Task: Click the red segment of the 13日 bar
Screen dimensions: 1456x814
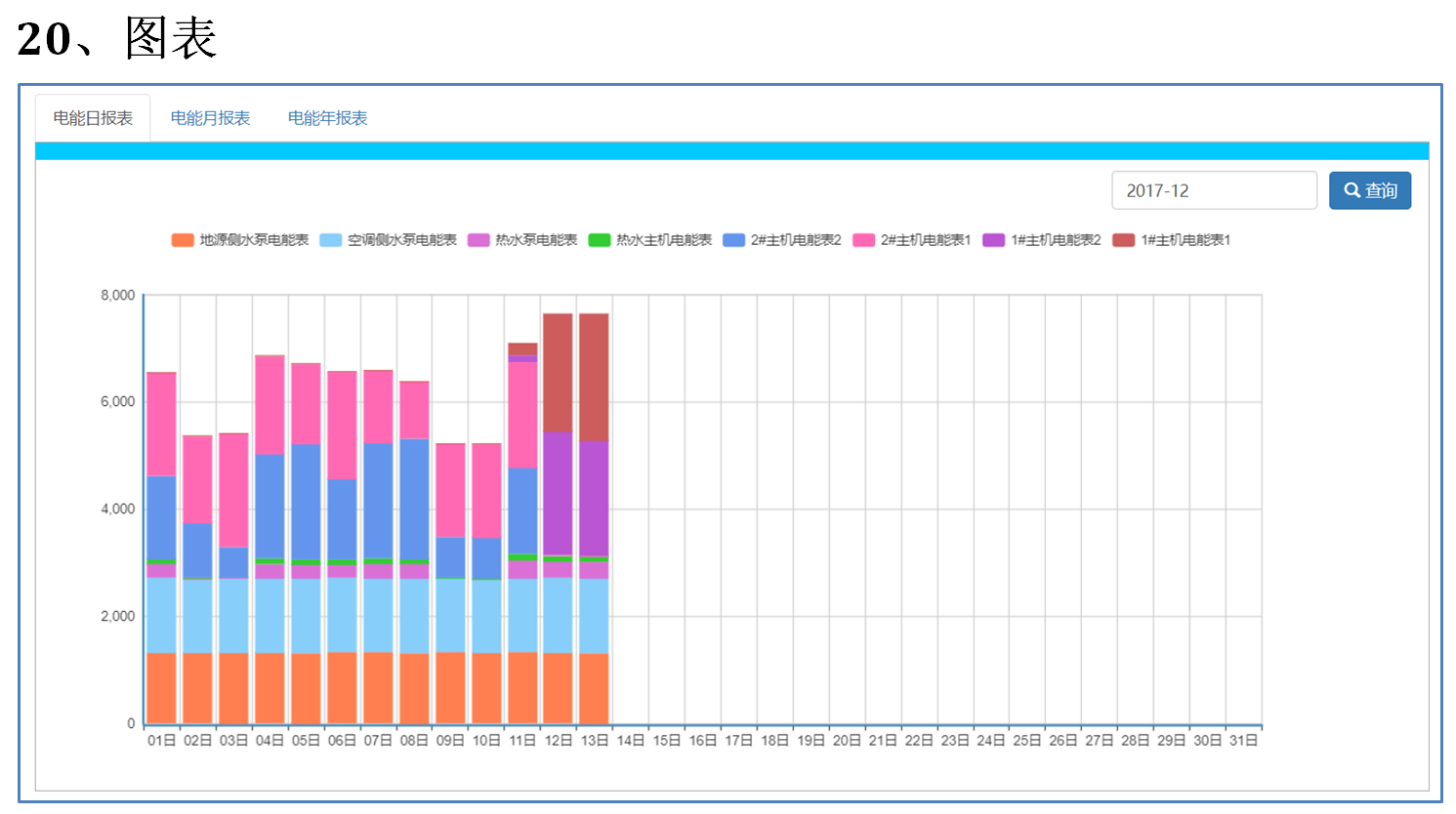Action: pos(594,378)
